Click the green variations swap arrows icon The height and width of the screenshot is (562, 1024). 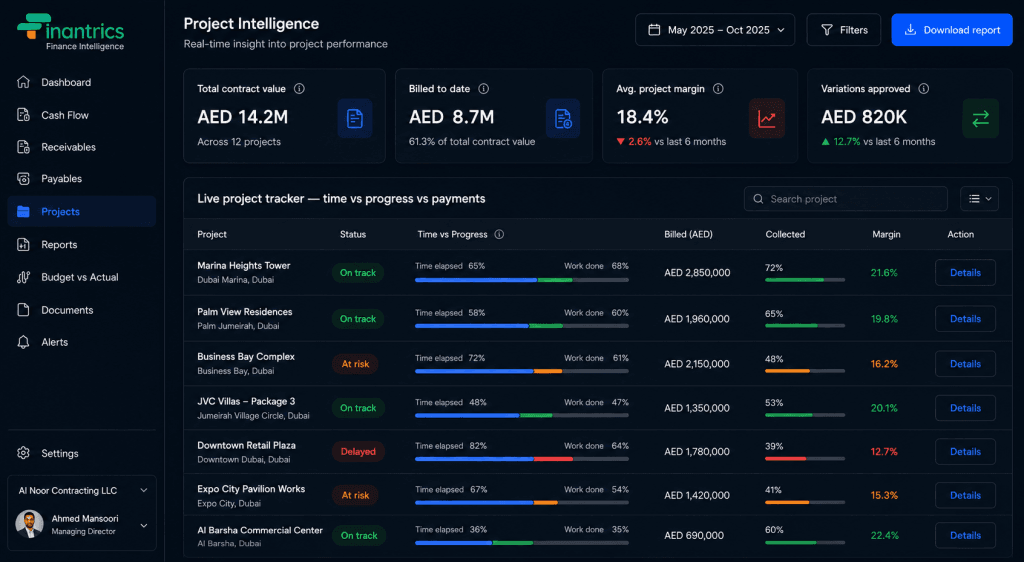pyautogui.click(x=980, y=119)
